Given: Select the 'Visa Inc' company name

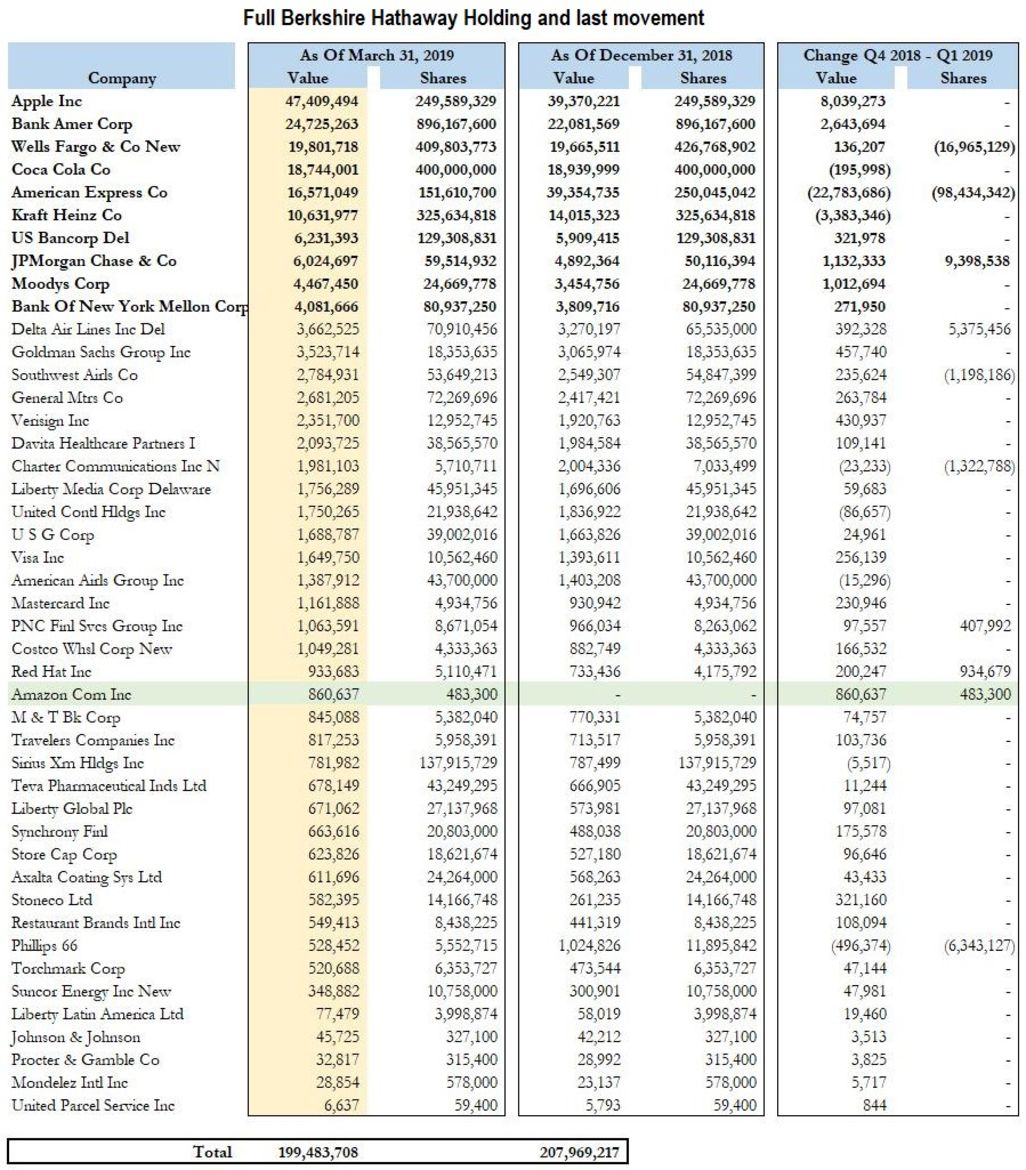Looking at the screenshot, I should coord(37,557).
